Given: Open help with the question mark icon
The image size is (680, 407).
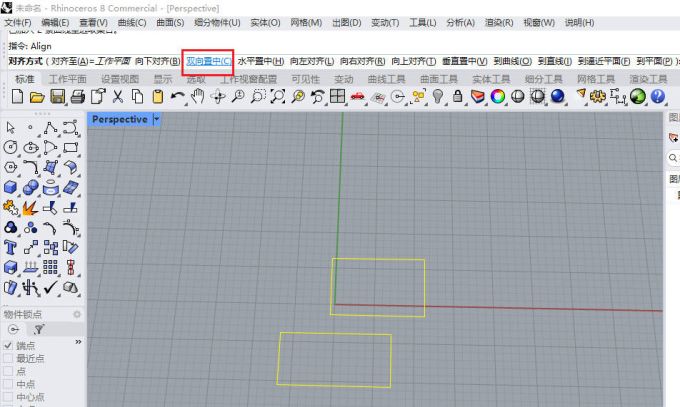Looking at the screenshot, I should [x=658, y=96].
